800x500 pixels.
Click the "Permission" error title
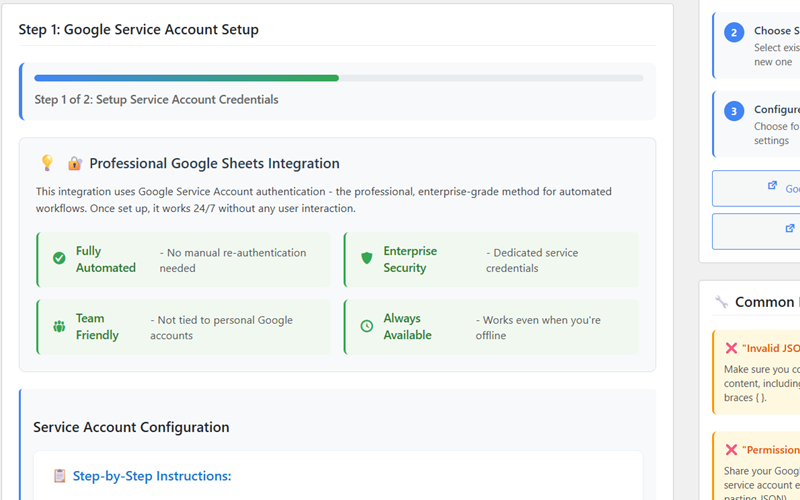click(x=770, y=449)
